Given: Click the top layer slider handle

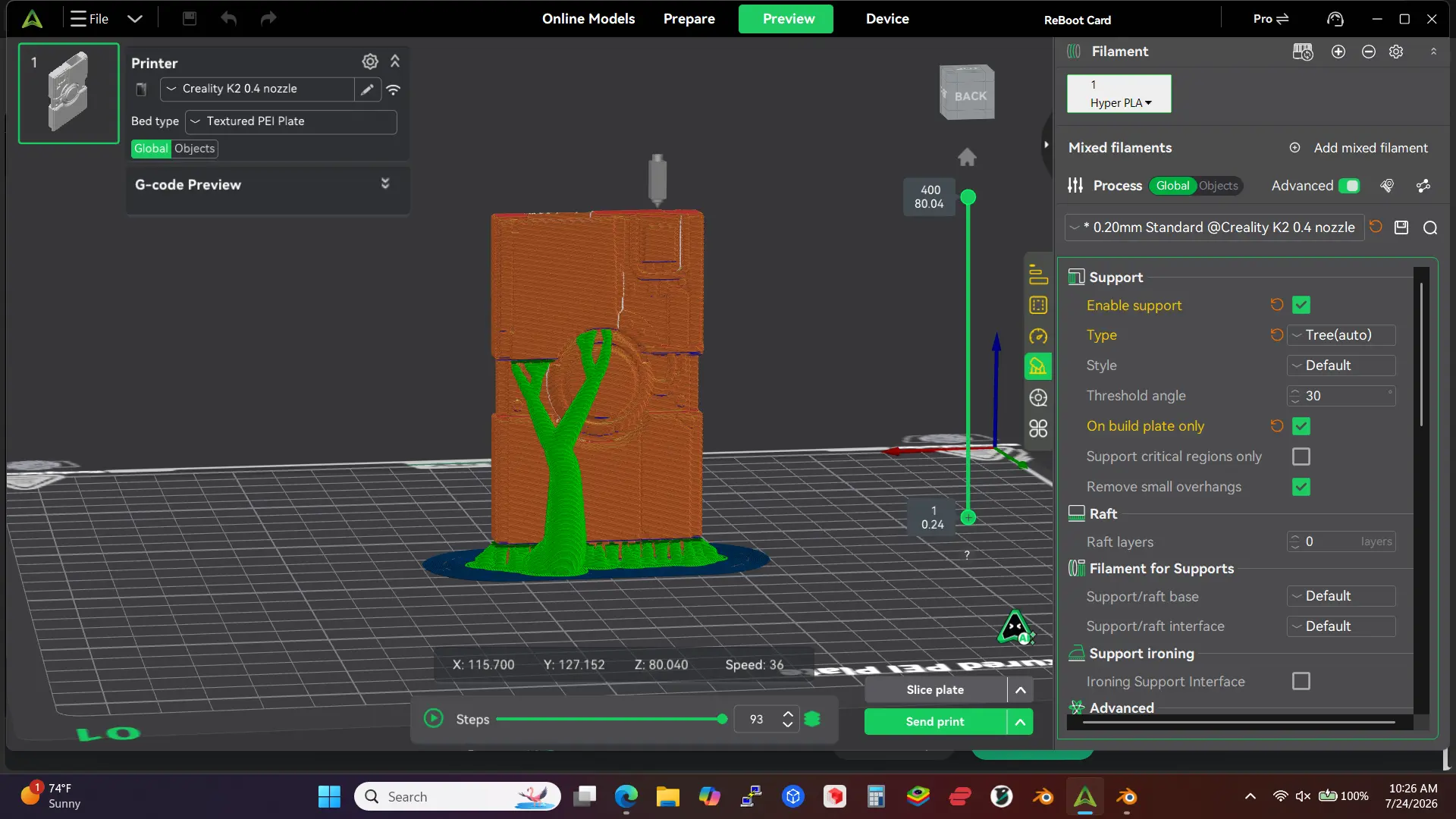Looking at the screenshot, I should [x=968, y=197].
